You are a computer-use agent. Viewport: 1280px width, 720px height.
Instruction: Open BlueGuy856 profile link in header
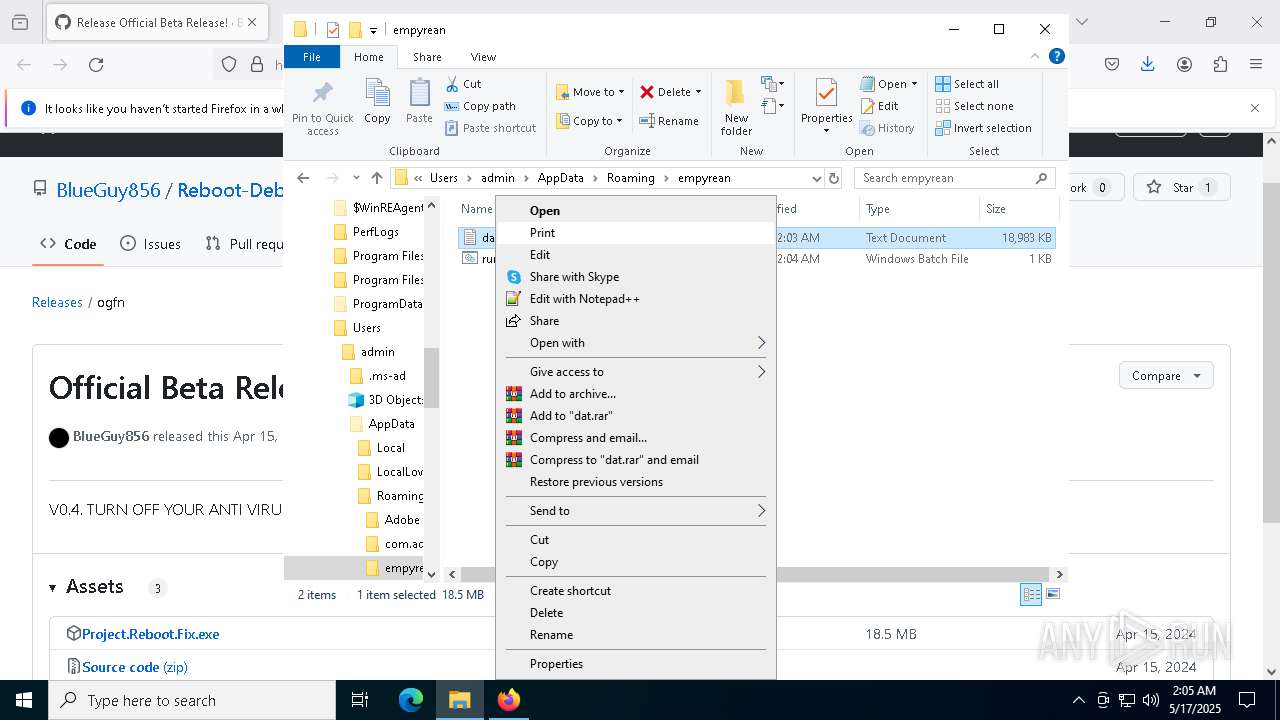click(x=108, y=189)
